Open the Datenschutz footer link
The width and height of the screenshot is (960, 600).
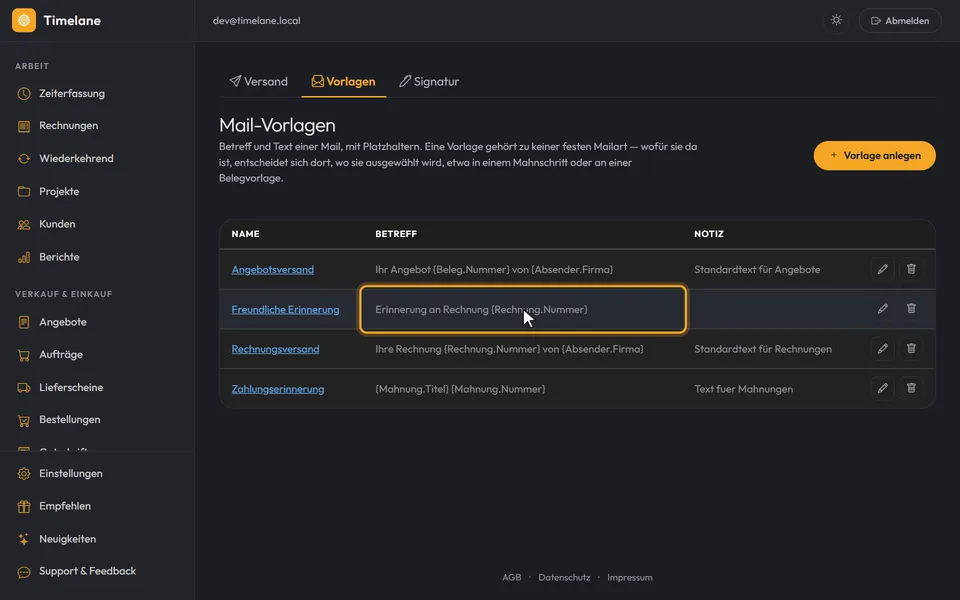coord(564,577)
